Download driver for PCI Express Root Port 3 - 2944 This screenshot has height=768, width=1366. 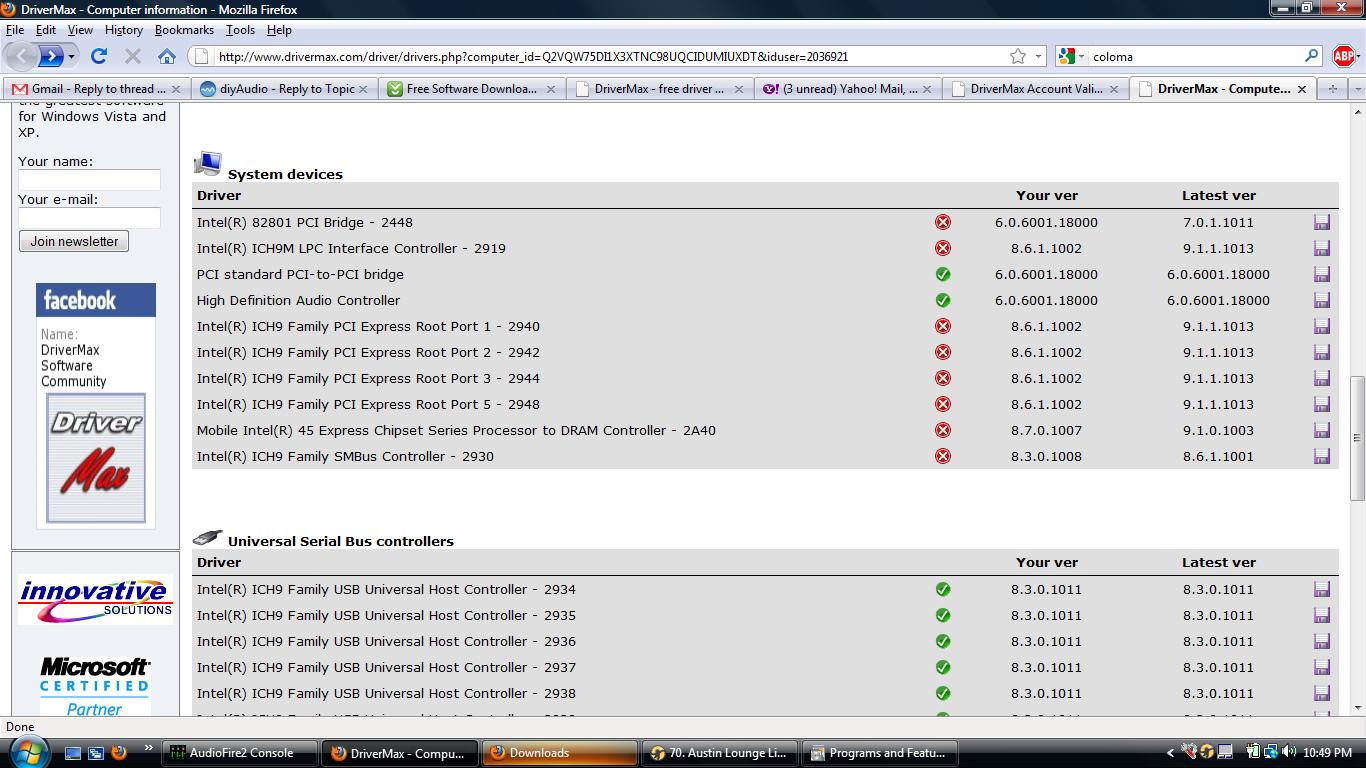pos(1321,378)
